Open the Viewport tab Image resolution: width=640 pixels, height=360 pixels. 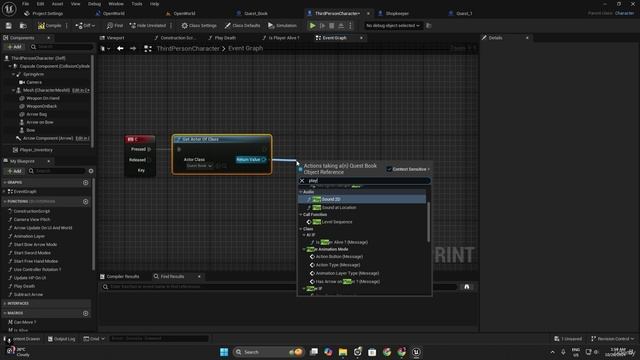[x=112, y=38]
